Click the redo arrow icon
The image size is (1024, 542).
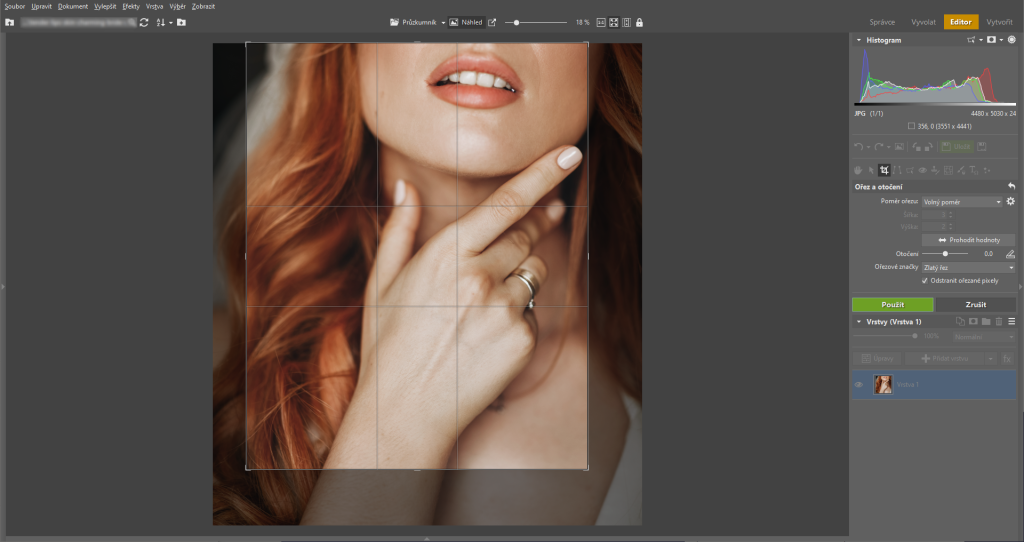(879, 147)
